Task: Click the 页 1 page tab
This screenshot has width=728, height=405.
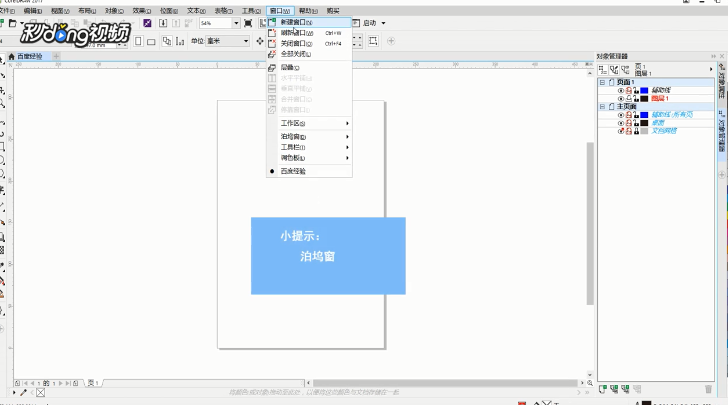Action: tap(93, 383)
